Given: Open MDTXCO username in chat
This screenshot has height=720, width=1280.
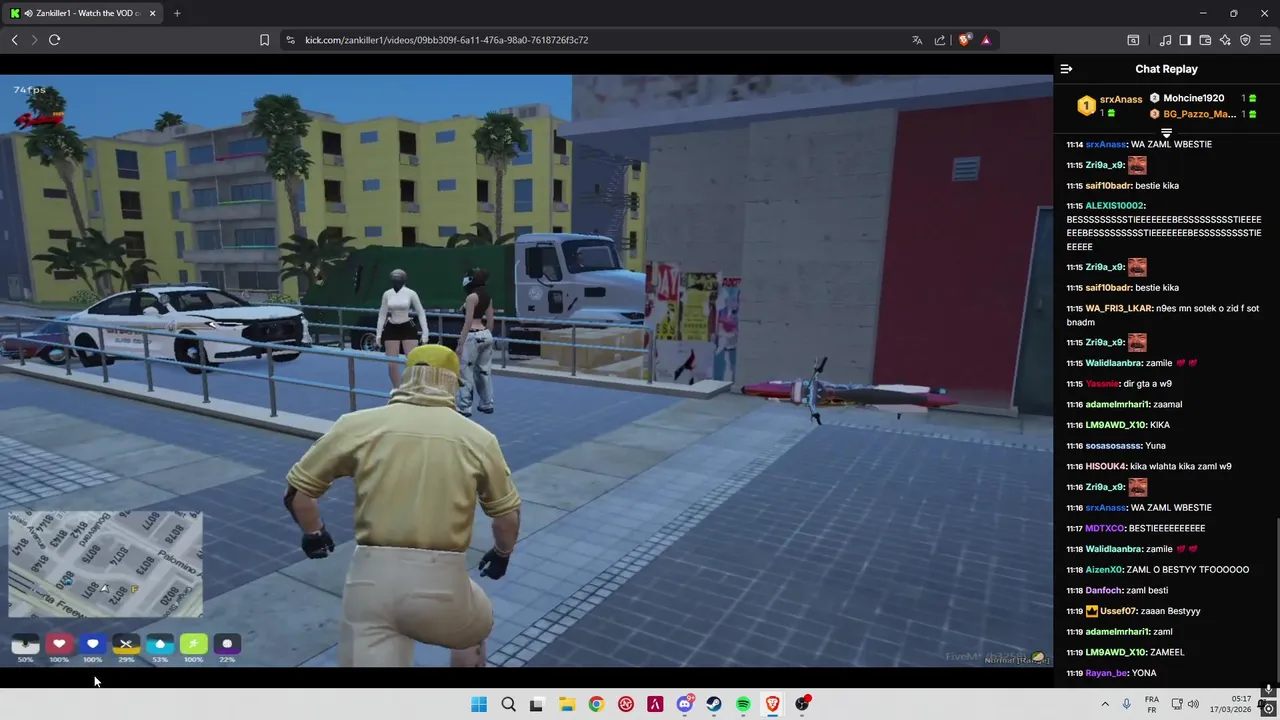Looking at the screenshot, I should pyautogui.click(x=1105, y=528).
